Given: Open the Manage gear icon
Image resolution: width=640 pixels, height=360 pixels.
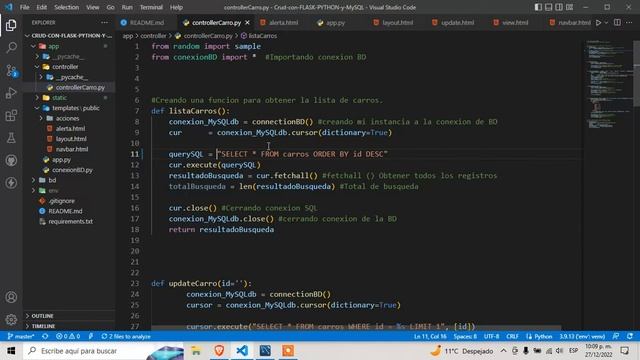Looking at the screenshot, I should pyautogui.click(x=11, y=319).
